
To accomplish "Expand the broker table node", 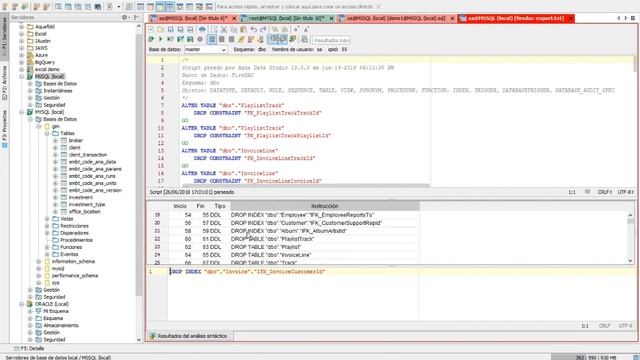I will pos(55,140).
